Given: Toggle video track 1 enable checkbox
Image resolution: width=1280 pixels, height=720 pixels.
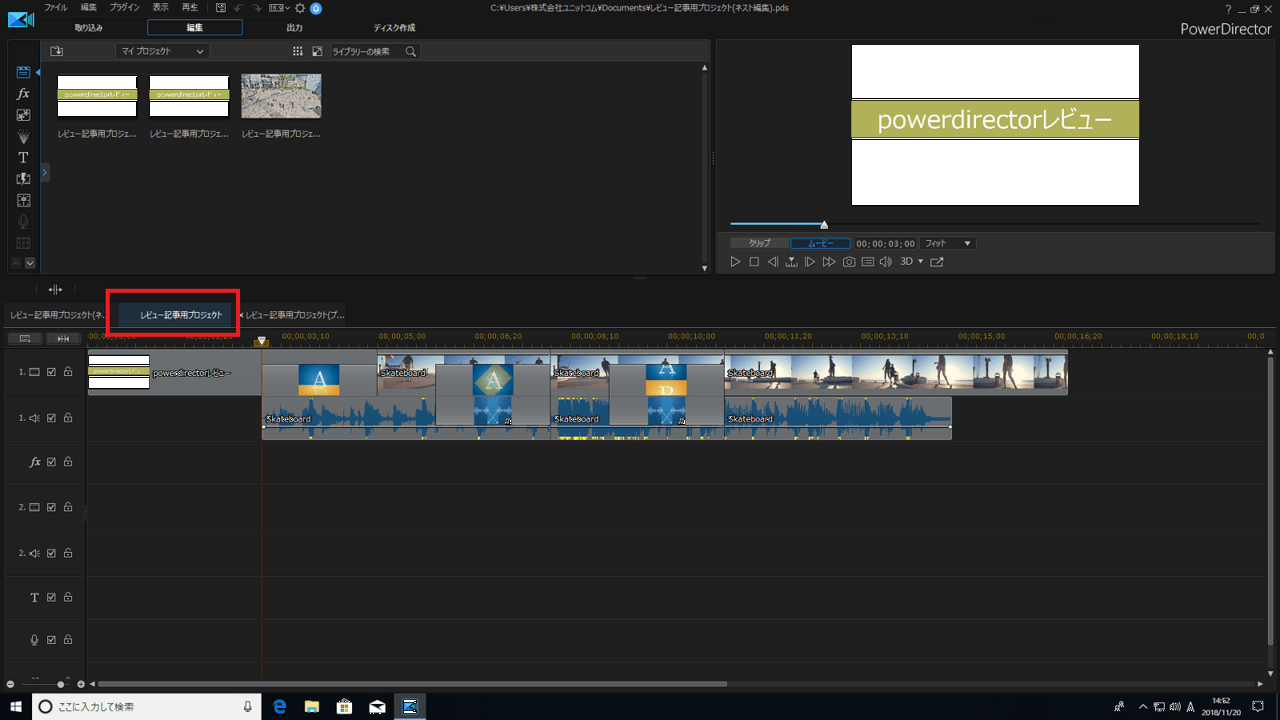Looking at the screenshot, I should click(x=51, y=372).
